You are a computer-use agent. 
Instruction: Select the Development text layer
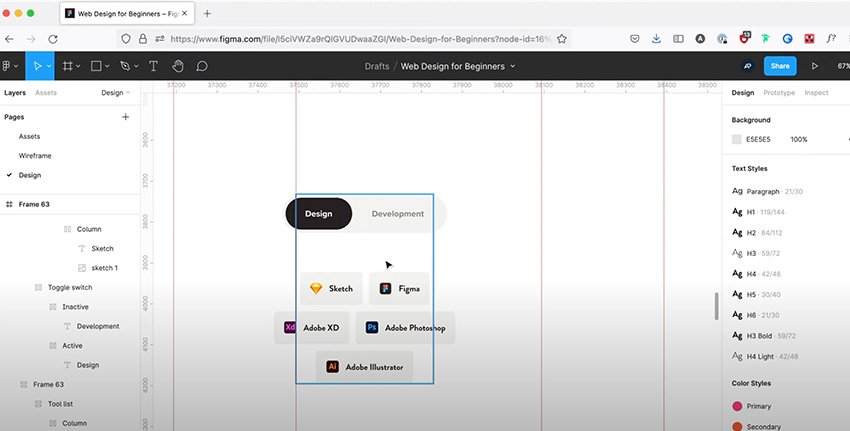pyautogui.click(x=98, y=326)
